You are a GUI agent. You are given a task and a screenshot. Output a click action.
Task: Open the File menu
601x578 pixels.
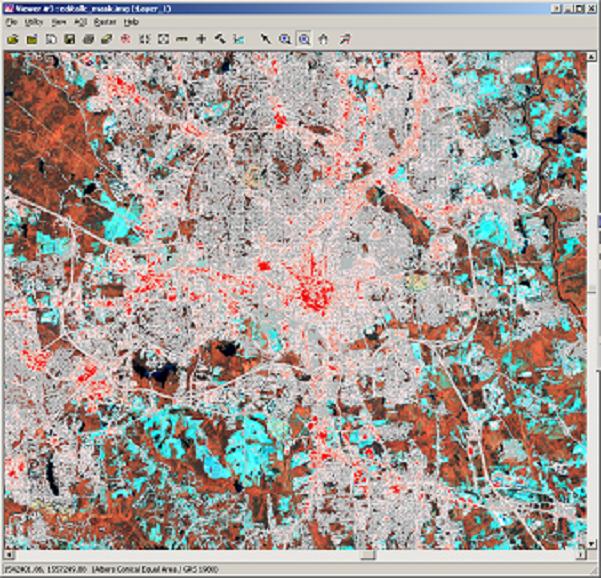[11, 22]
